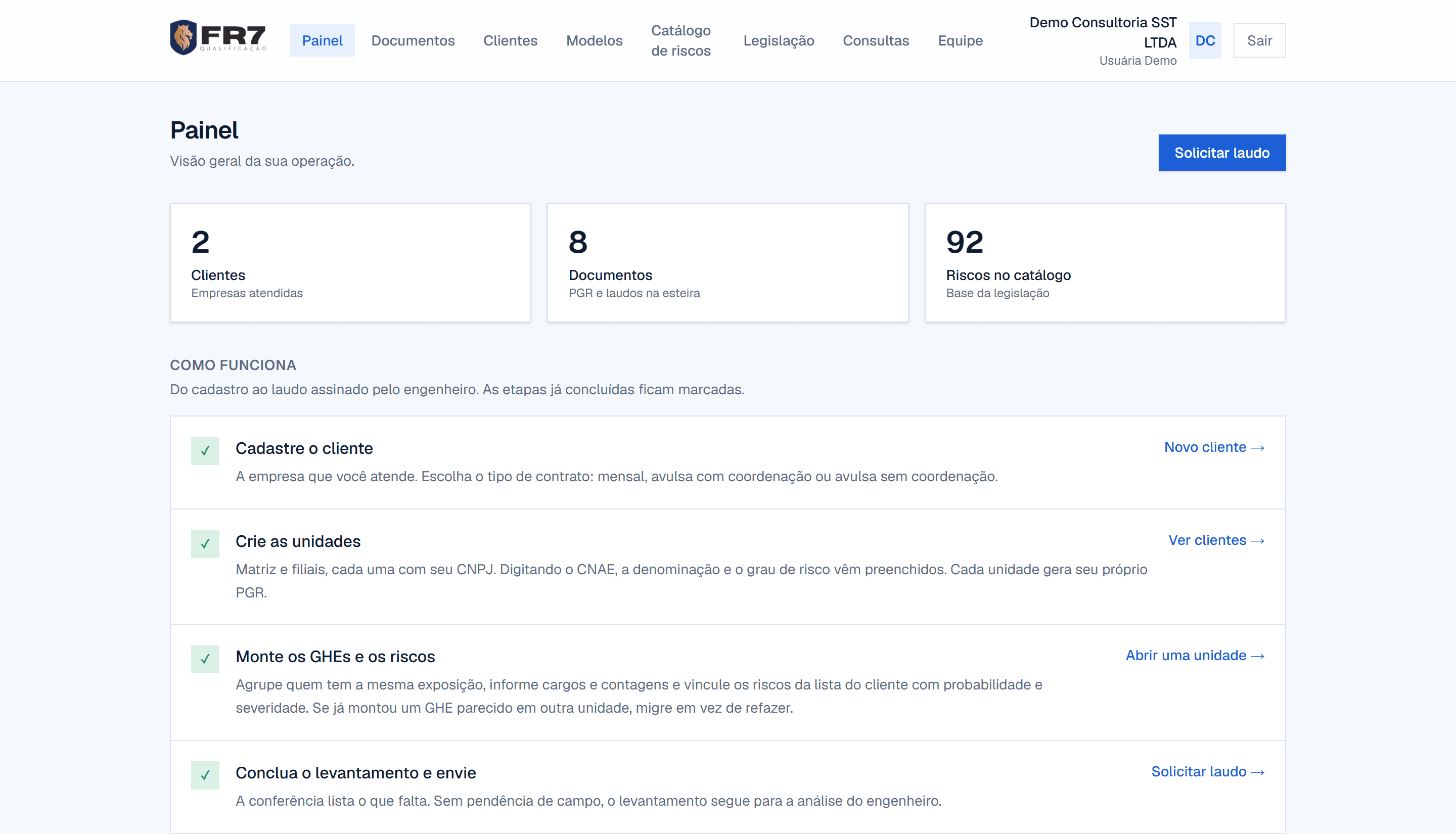Click checkmark beside Cadastre o cliente

(205, 451)
